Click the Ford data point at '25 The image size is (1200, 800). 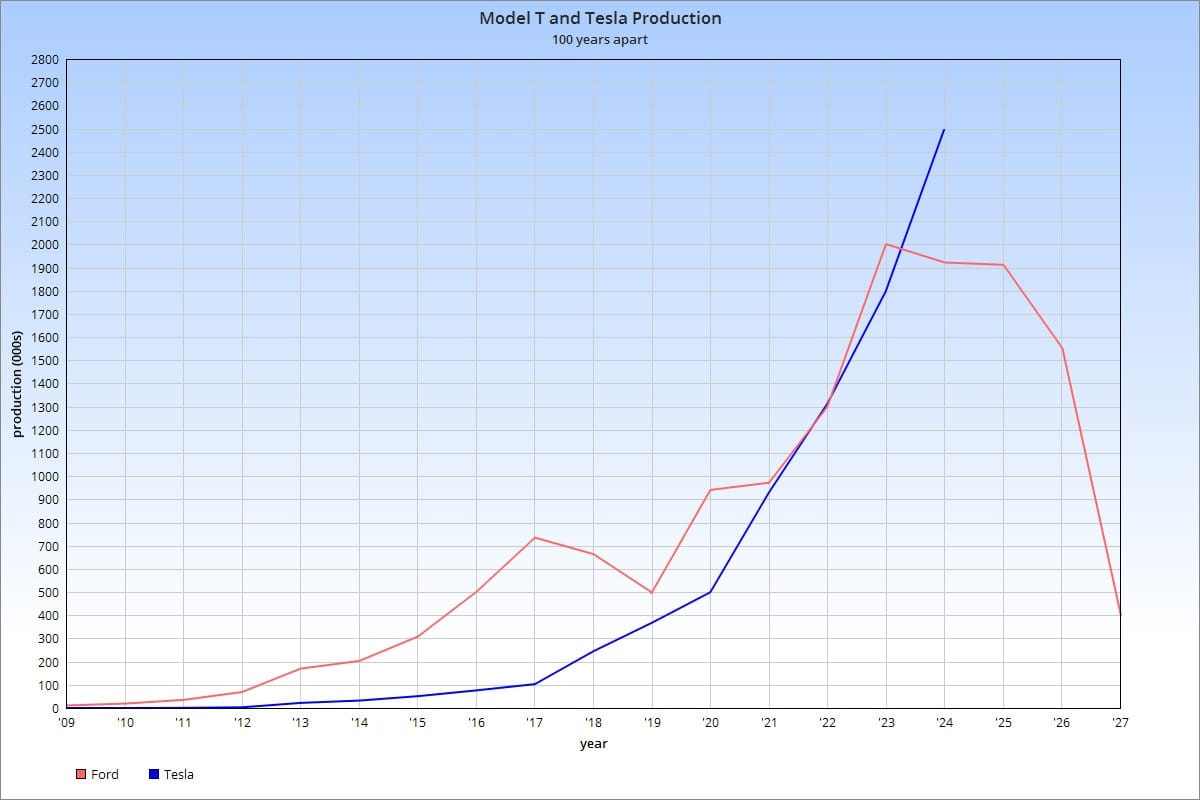tap(1003, 265)
